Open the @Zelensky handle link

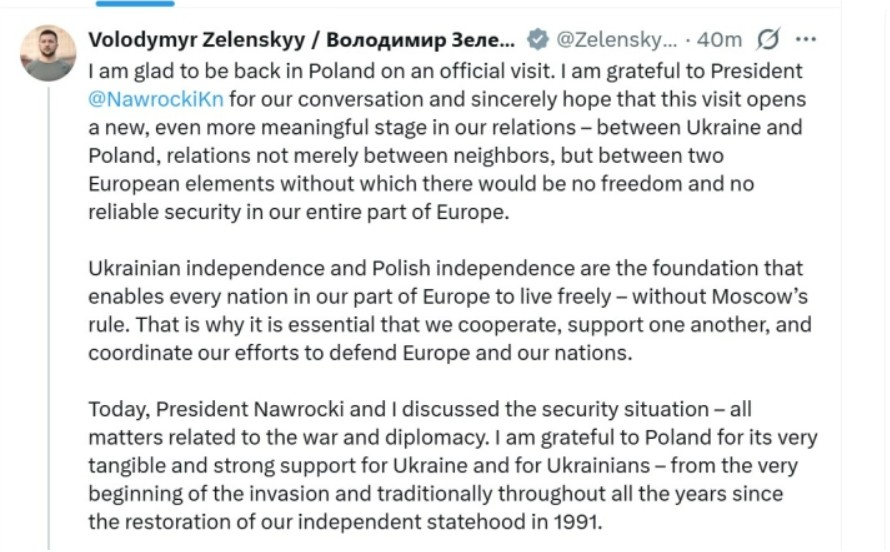click(x=616, y=39)
